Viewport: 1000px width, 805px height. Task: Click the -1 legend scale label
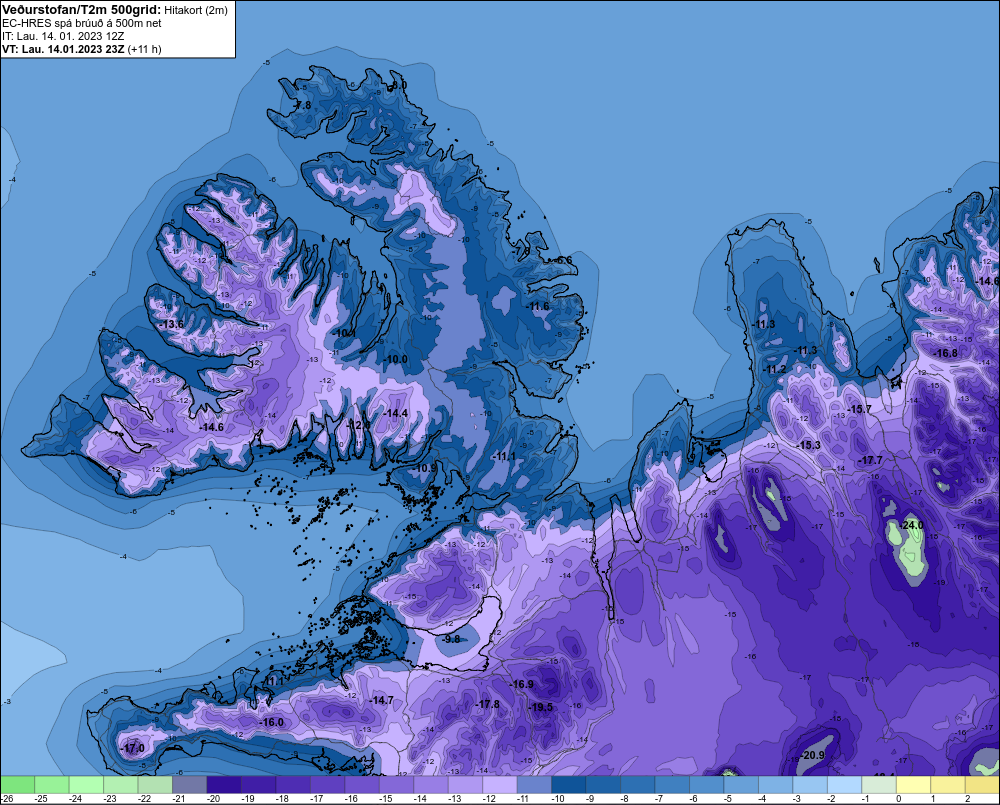[865, 798]
